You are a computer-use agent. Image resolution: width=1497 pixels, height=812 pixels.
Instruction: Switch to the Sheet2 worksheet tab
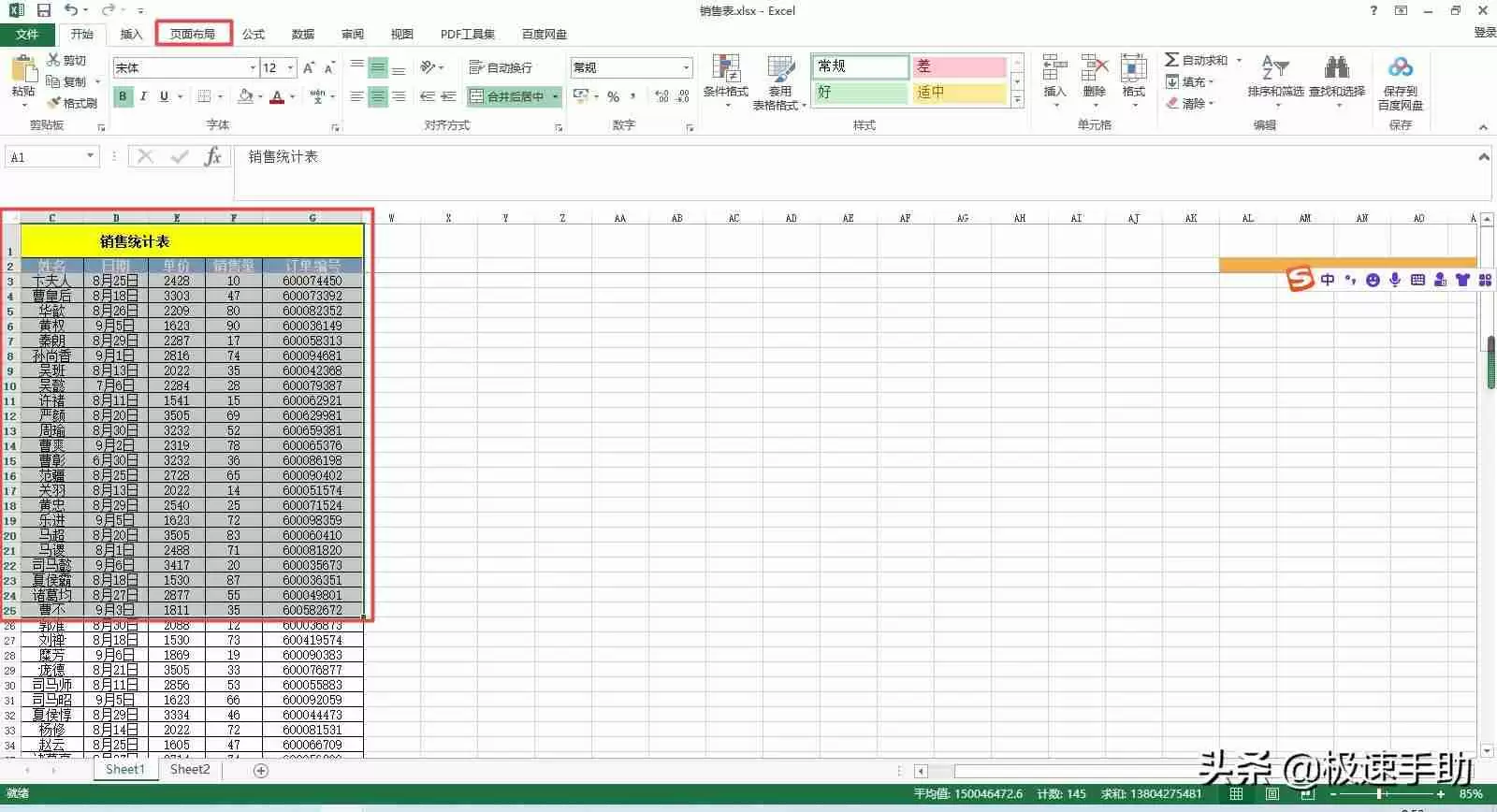click(x=190, y=769)
